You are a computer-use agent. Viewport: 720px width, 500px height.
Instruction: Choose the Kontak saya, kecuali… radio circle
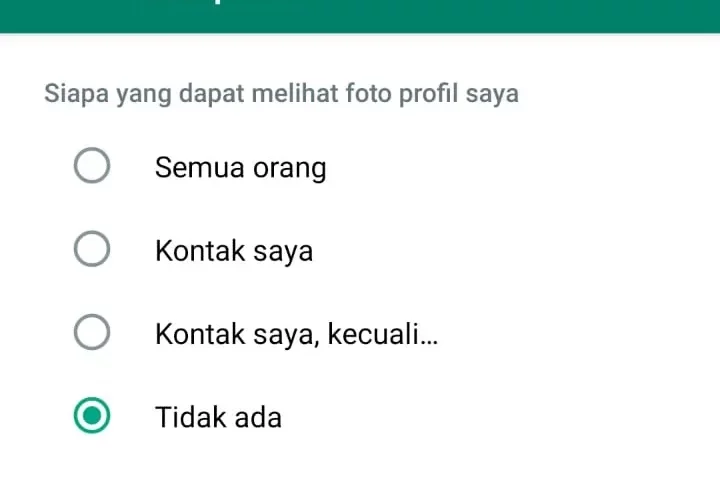pos(92,332)
